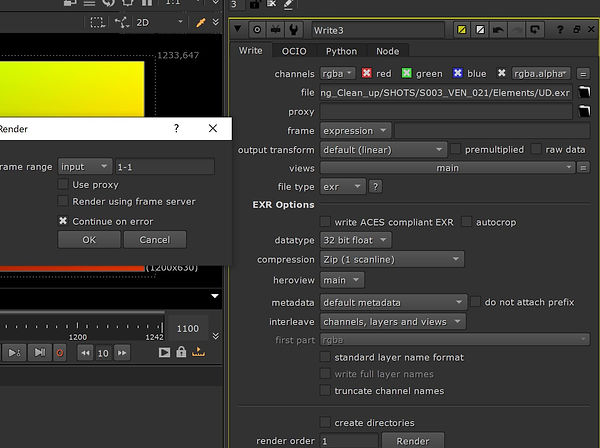Image resolution: width=600 pixels, height=448 pixels.
Task: Click the Render button in Write3 panel
Action: tap(413, 441)
